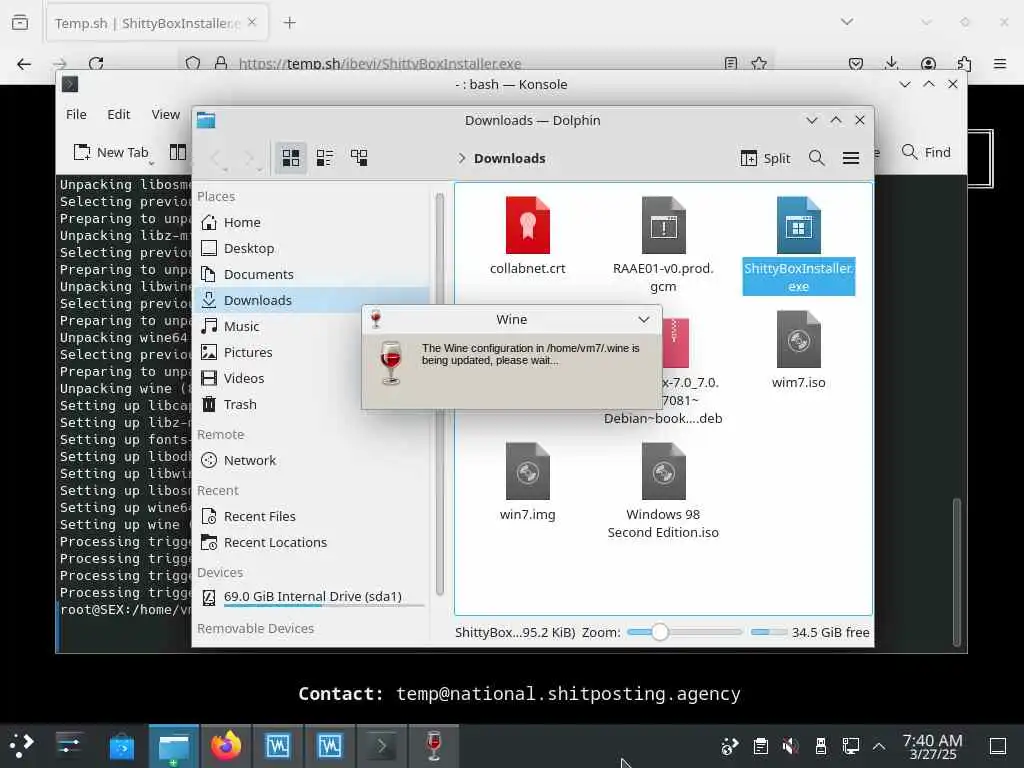Go forward in Dolphin navigation
The image size is (1024, 768).
(249, 158)
